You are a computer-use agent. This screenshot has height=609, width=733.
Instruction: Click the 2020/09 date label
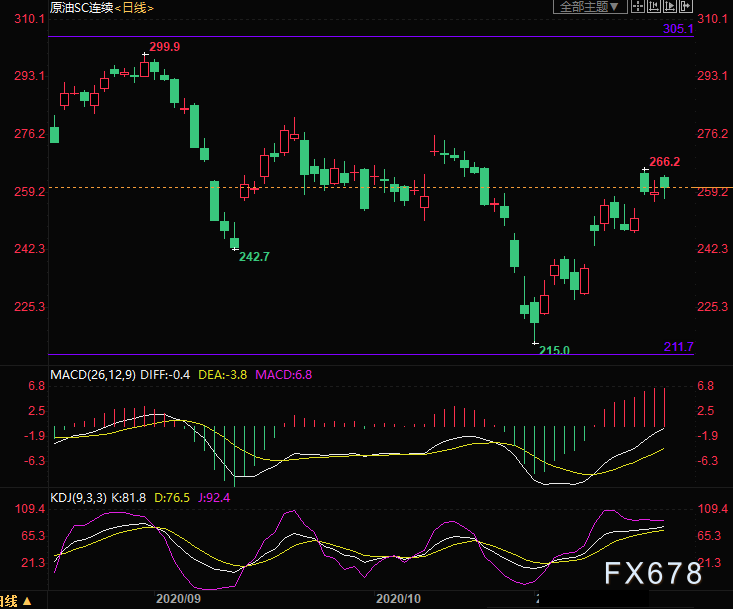[178, 599]
